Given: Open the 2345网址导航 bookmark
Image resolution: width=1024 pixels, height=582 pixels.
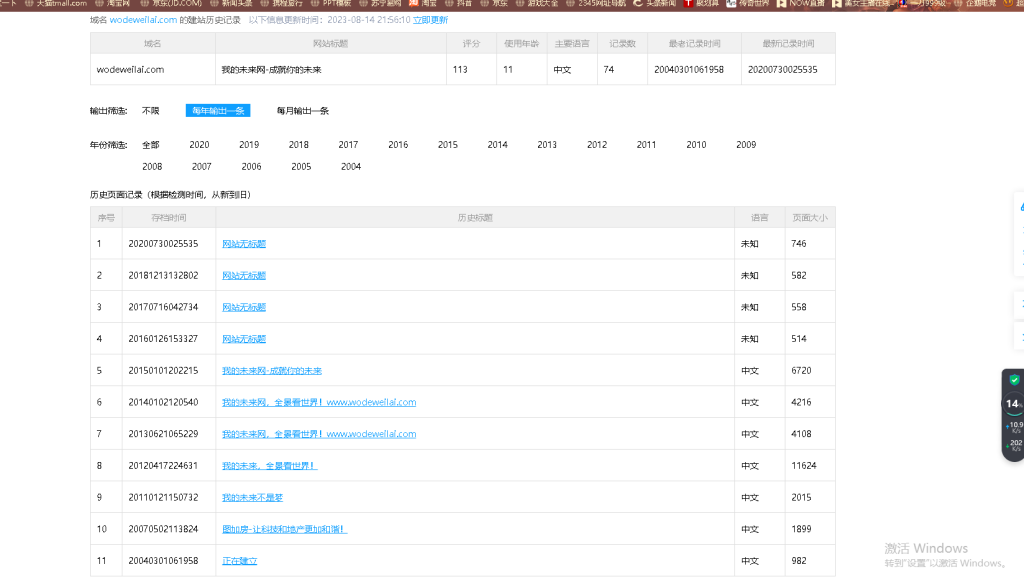Looking at the screenshot, I should pos(597,3).
